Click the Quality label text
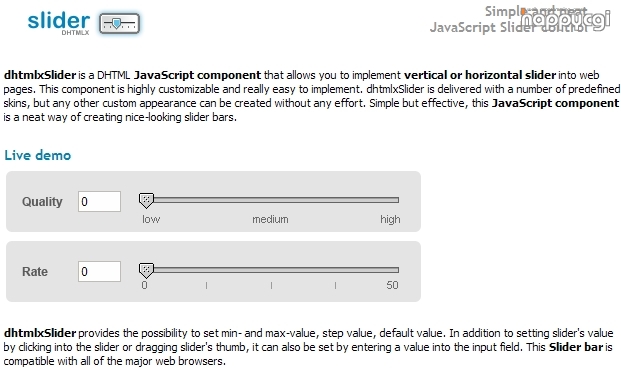The width and height of the screenshot is (621, 371). pos(42,202)
